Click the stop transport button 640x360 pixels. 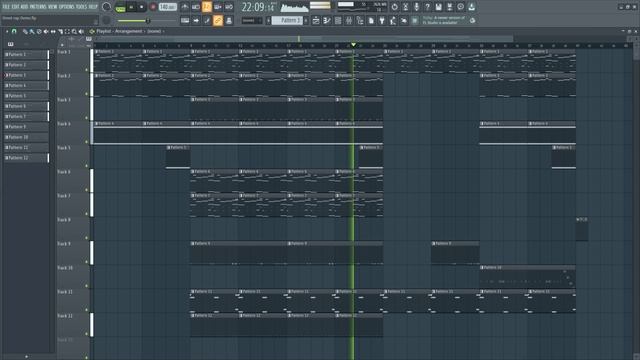point(142,7)
